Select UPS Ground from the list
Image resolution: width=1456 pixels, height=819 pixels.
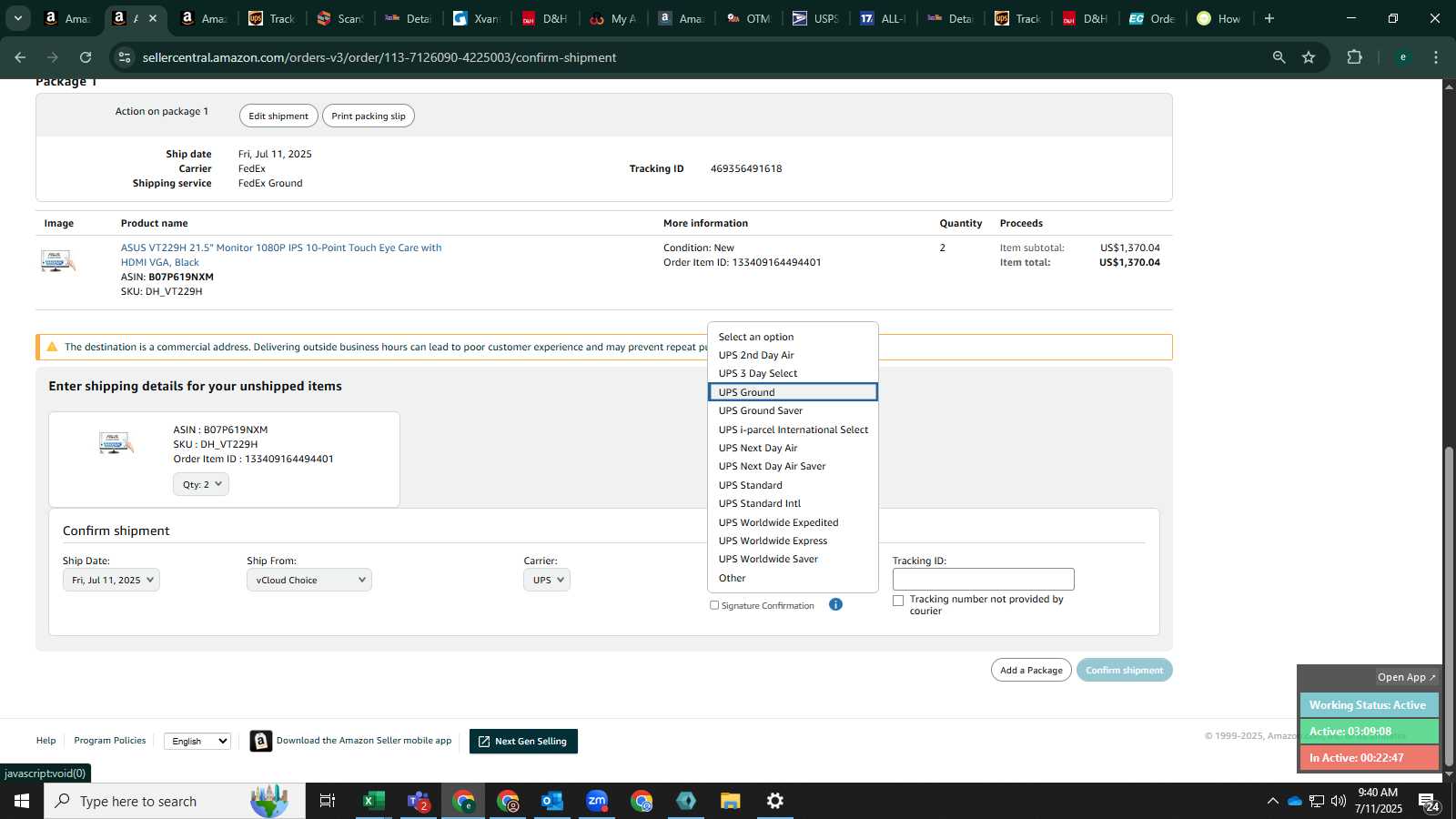coord(793,392)
